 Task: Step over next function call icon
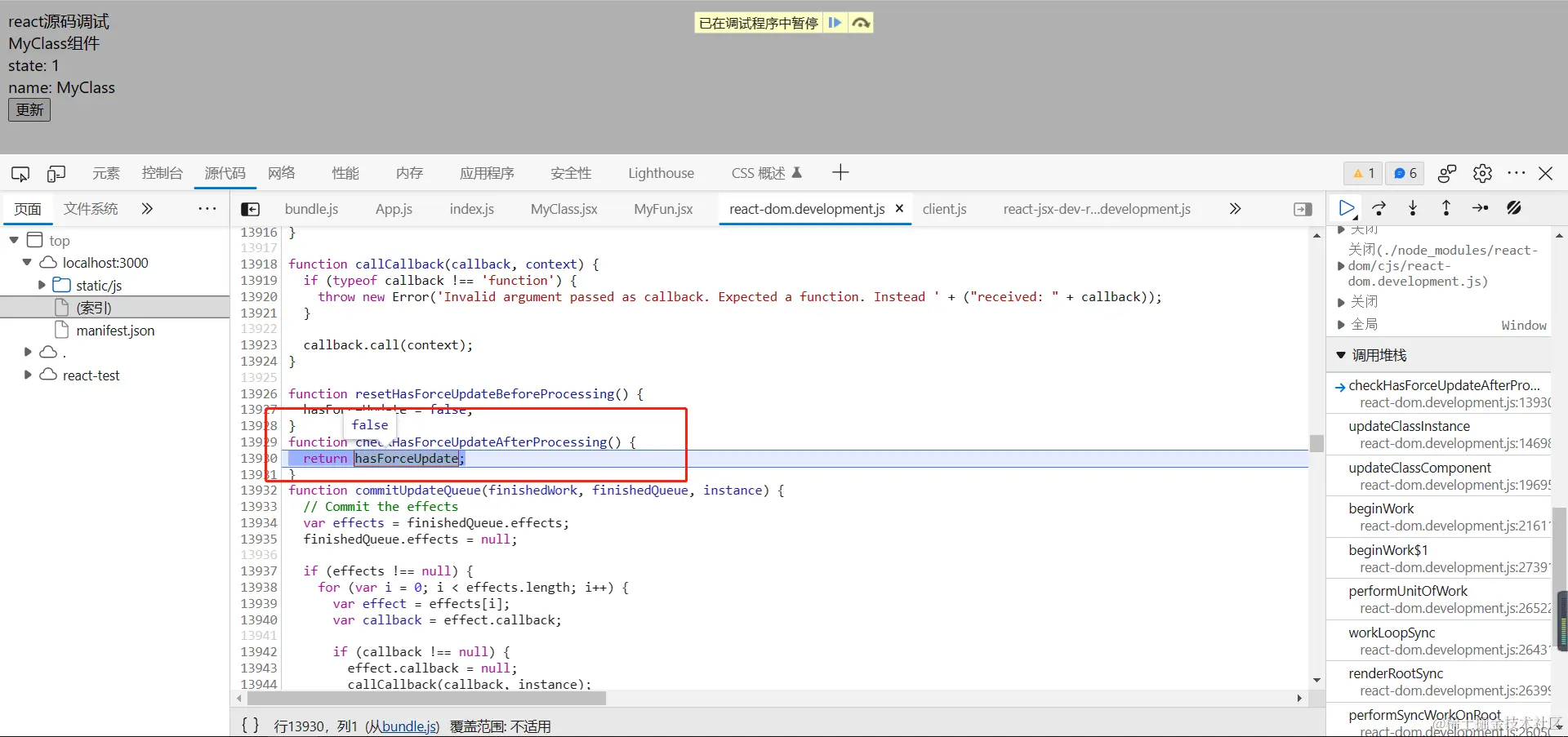(x=1379, y=208)
